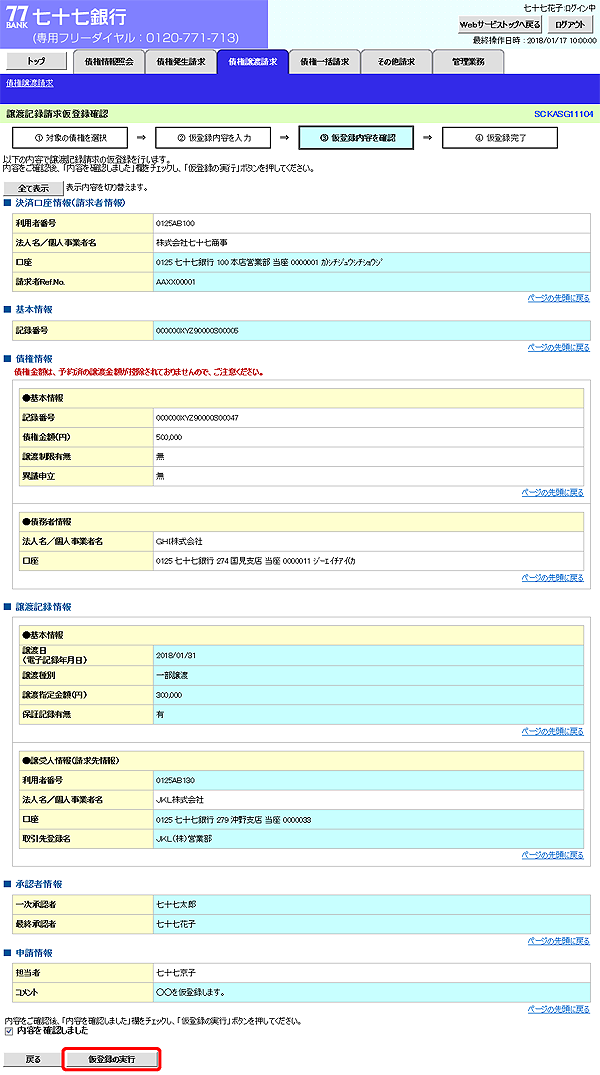
Task: Click ページの先頭に戻る below コメント row
Action: click(558, 1009)
